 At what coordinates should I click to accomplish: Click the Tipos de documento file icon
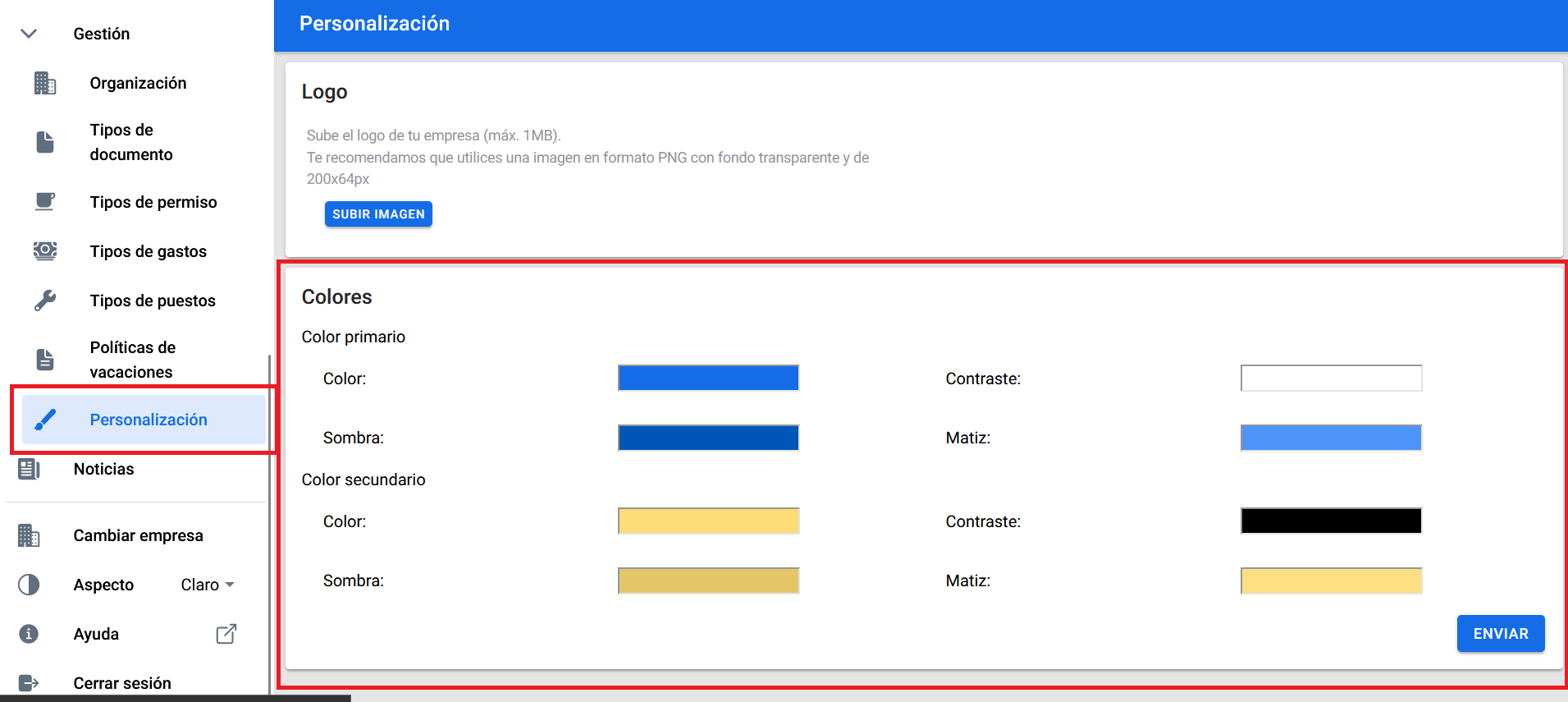(x=45, y=142)
